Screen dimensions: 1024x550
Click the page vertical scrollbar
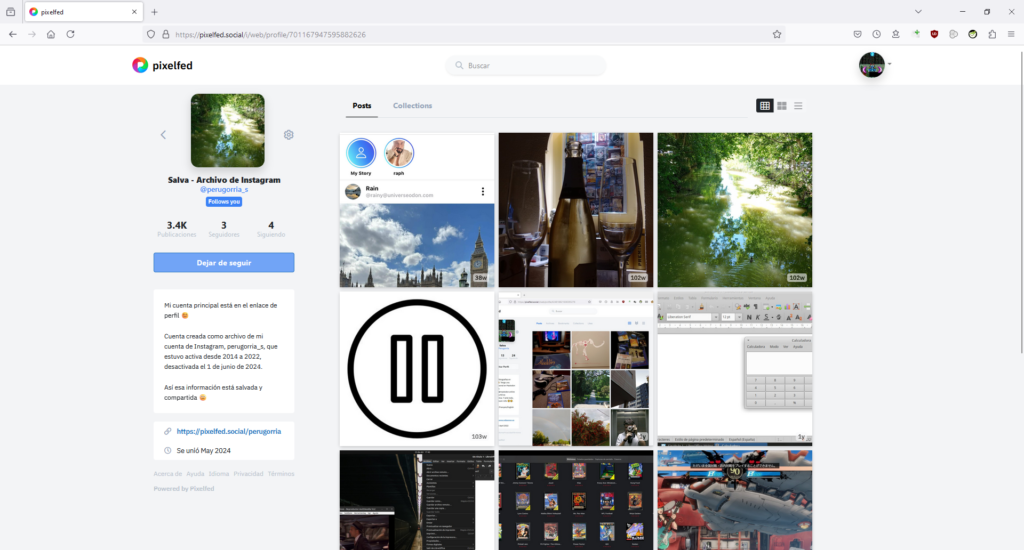[1021, 202]
